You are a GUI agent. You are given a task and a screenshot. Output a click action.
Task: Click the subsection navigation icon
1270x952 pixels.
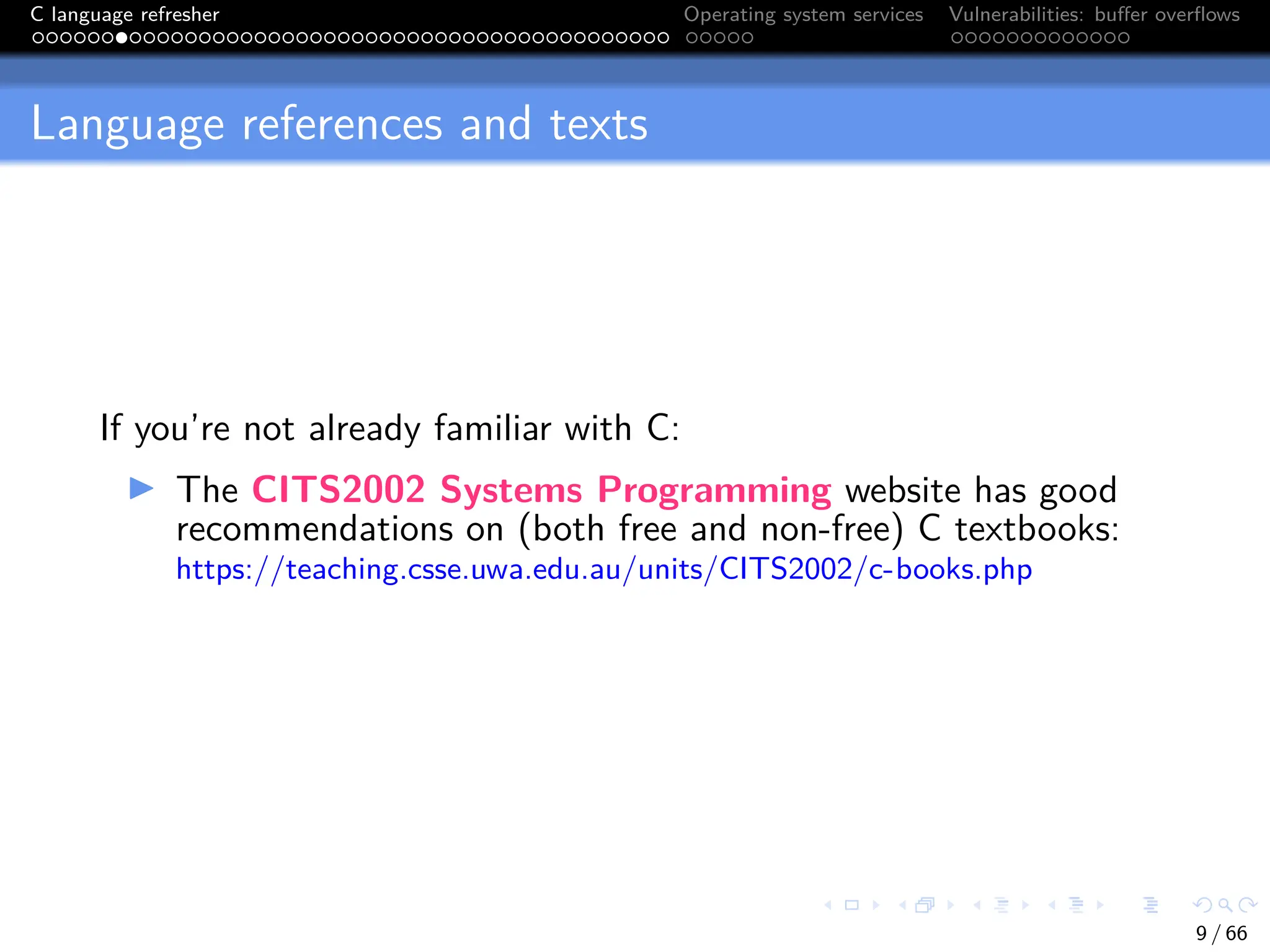click(x=1001, y=906)
